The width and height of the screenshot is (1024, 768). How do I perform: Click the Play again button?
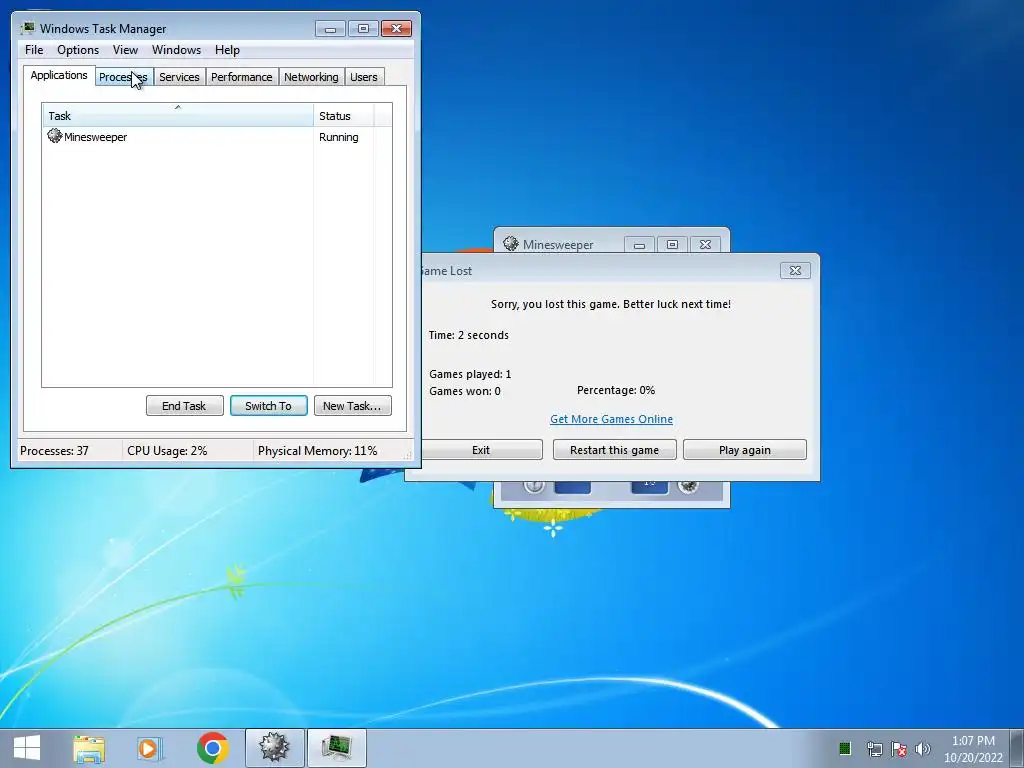click(x=744, y=449)
